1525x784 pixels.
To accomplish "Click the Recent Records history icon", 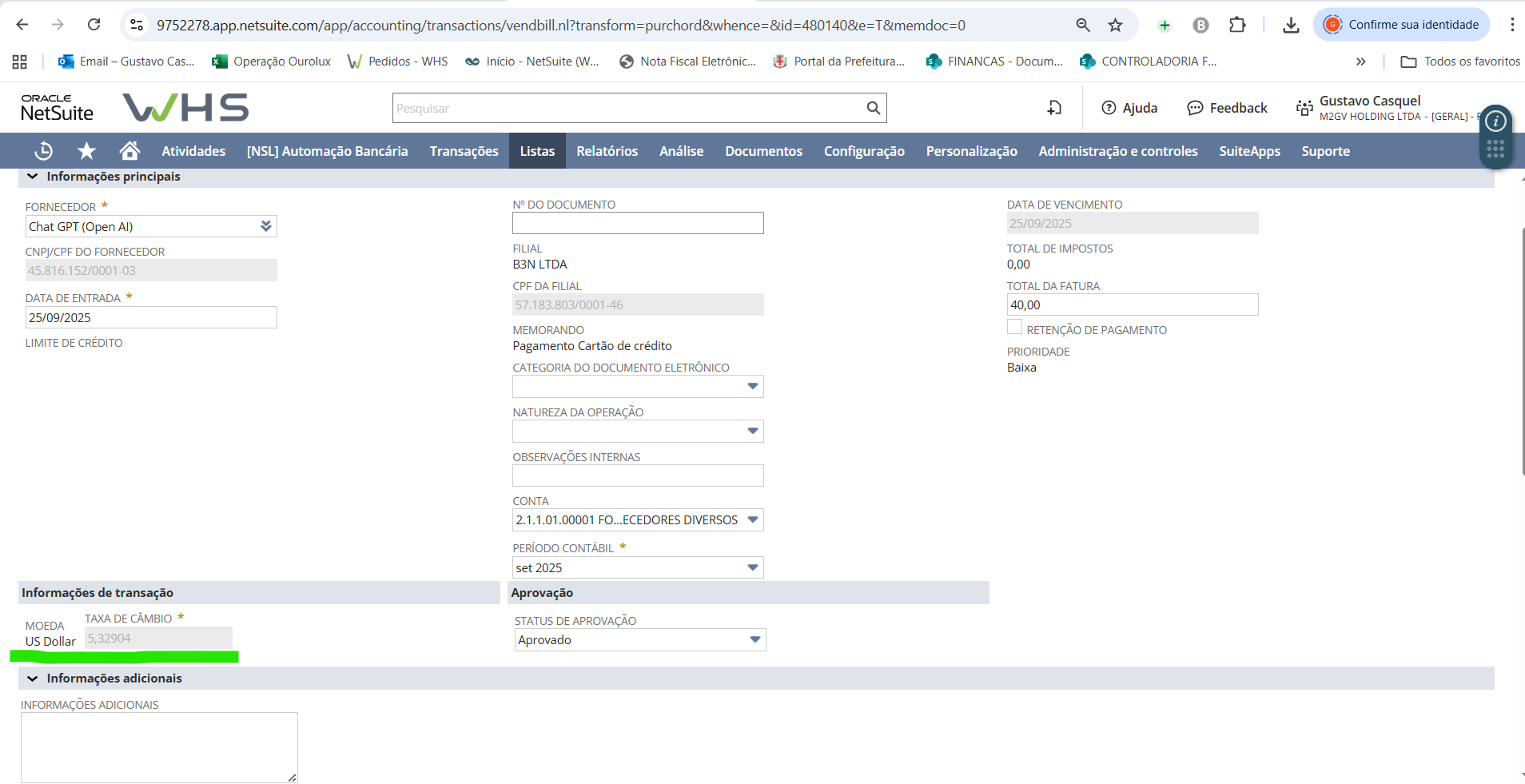I will click(44, 151).
